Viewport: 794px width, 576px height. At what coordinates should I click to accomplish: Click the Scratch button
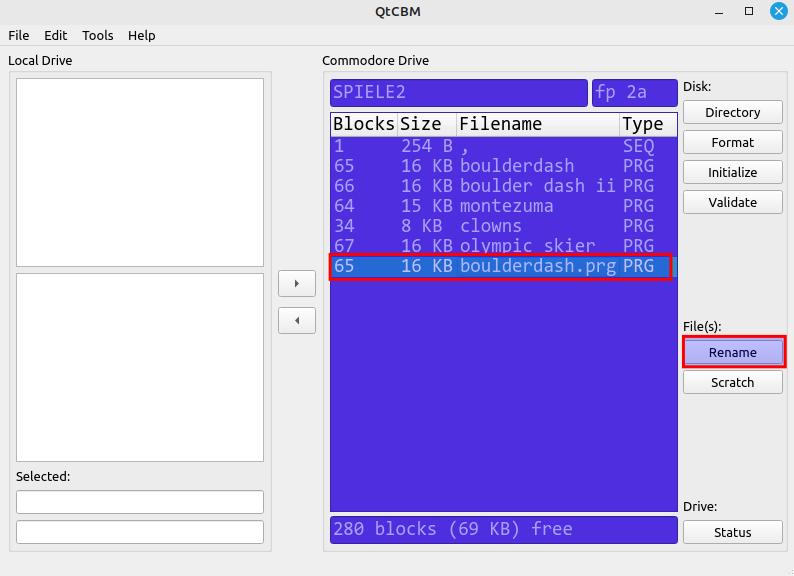click(x=732, y=383)
